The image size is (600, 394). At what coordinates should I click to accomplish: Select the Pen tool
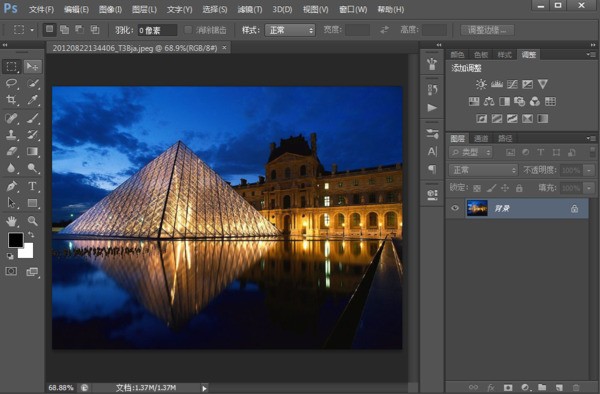11,186
